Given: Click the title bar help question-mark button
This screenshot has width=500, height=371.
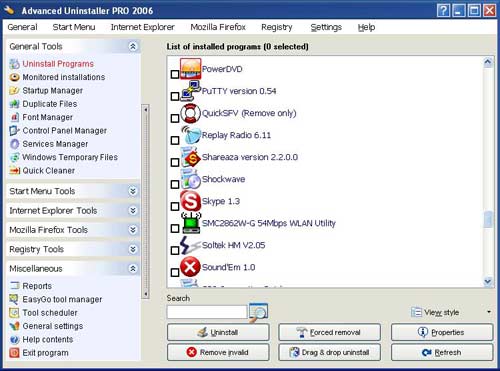Looking at the screenshot, I should pyautogui.click(x=443, y=11).
